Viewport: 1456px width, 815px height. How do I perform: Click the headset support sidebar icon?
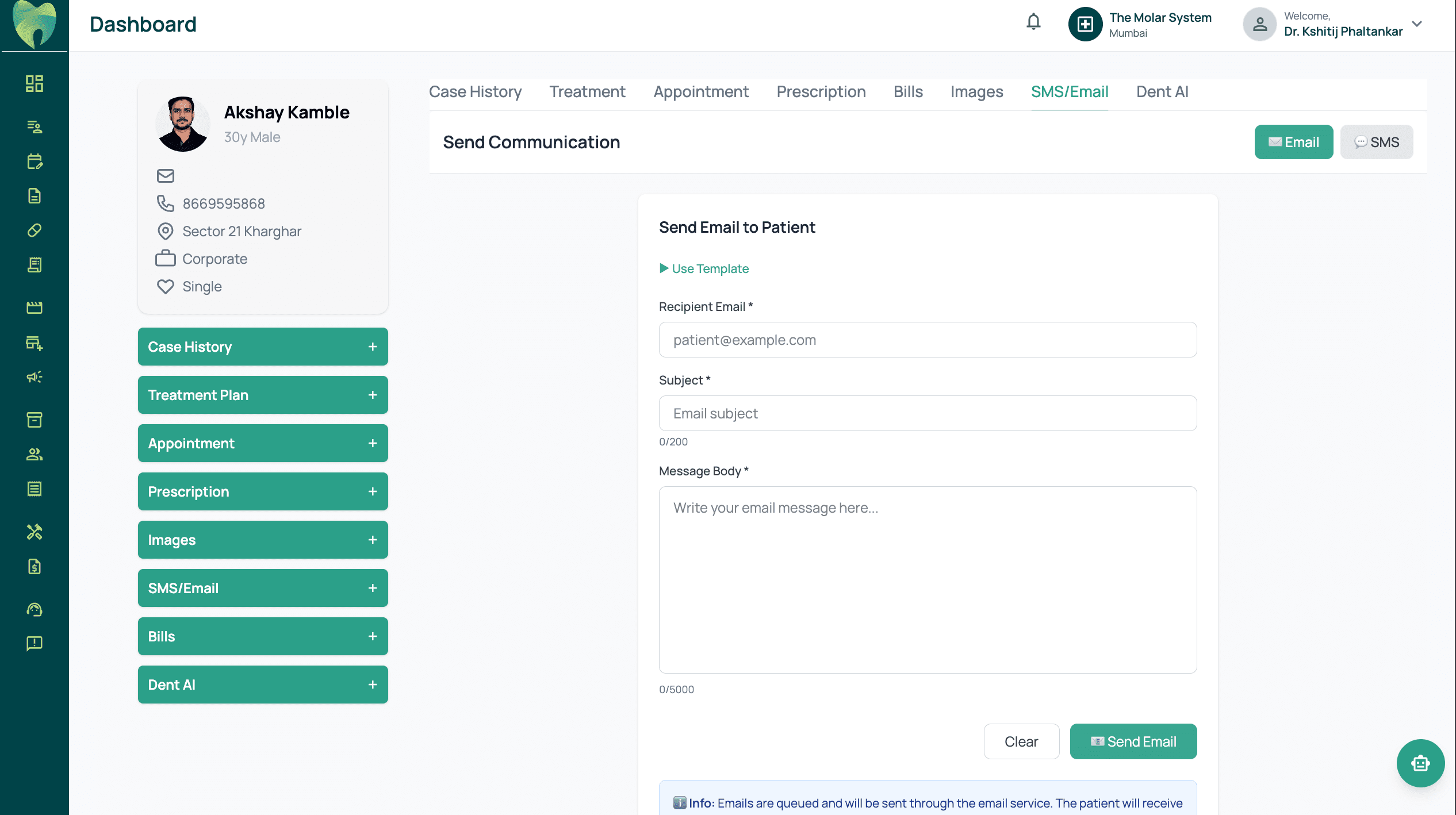pos(35,610)
